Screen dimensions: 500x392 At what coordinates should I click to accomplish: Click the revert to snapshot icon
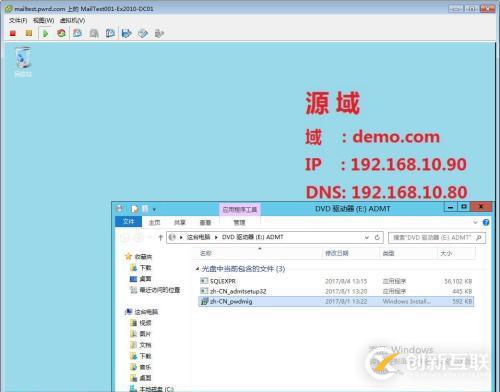click(x=94, y=33)
